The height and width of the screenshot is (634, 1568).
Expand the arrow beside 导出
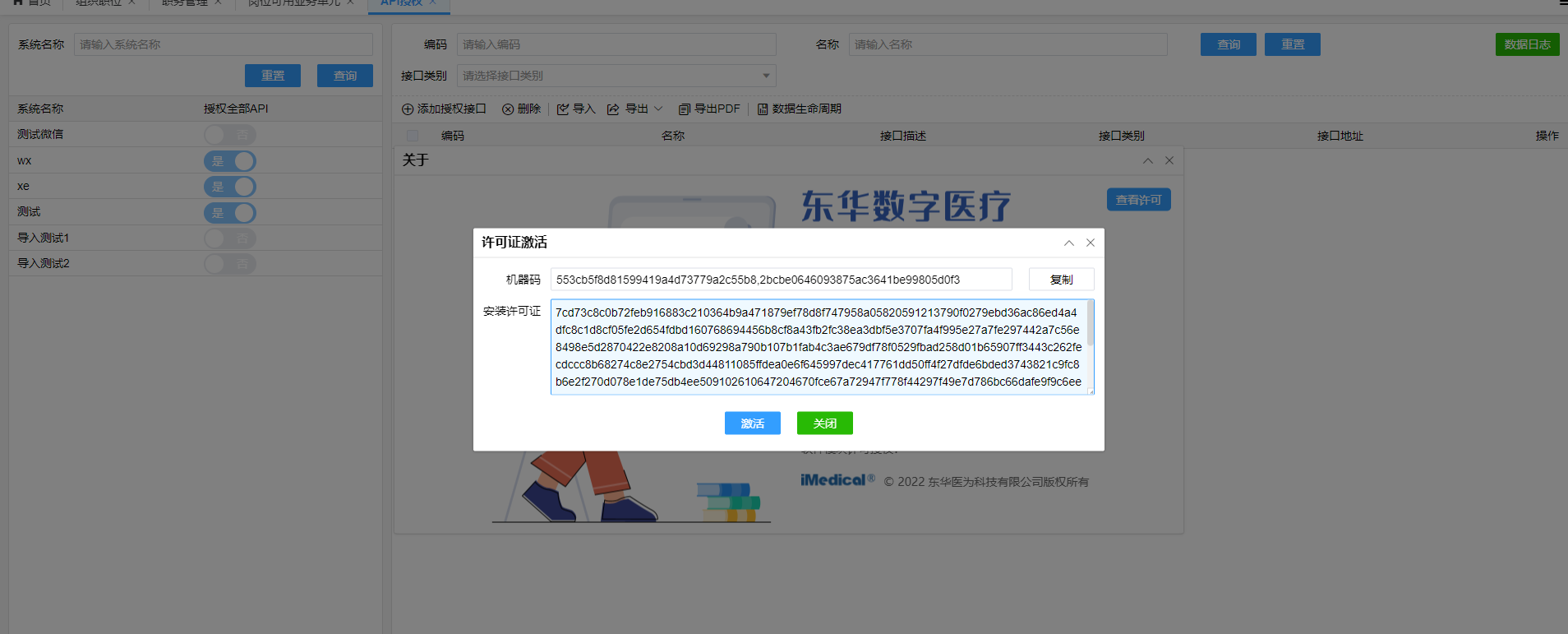[658, 109]
